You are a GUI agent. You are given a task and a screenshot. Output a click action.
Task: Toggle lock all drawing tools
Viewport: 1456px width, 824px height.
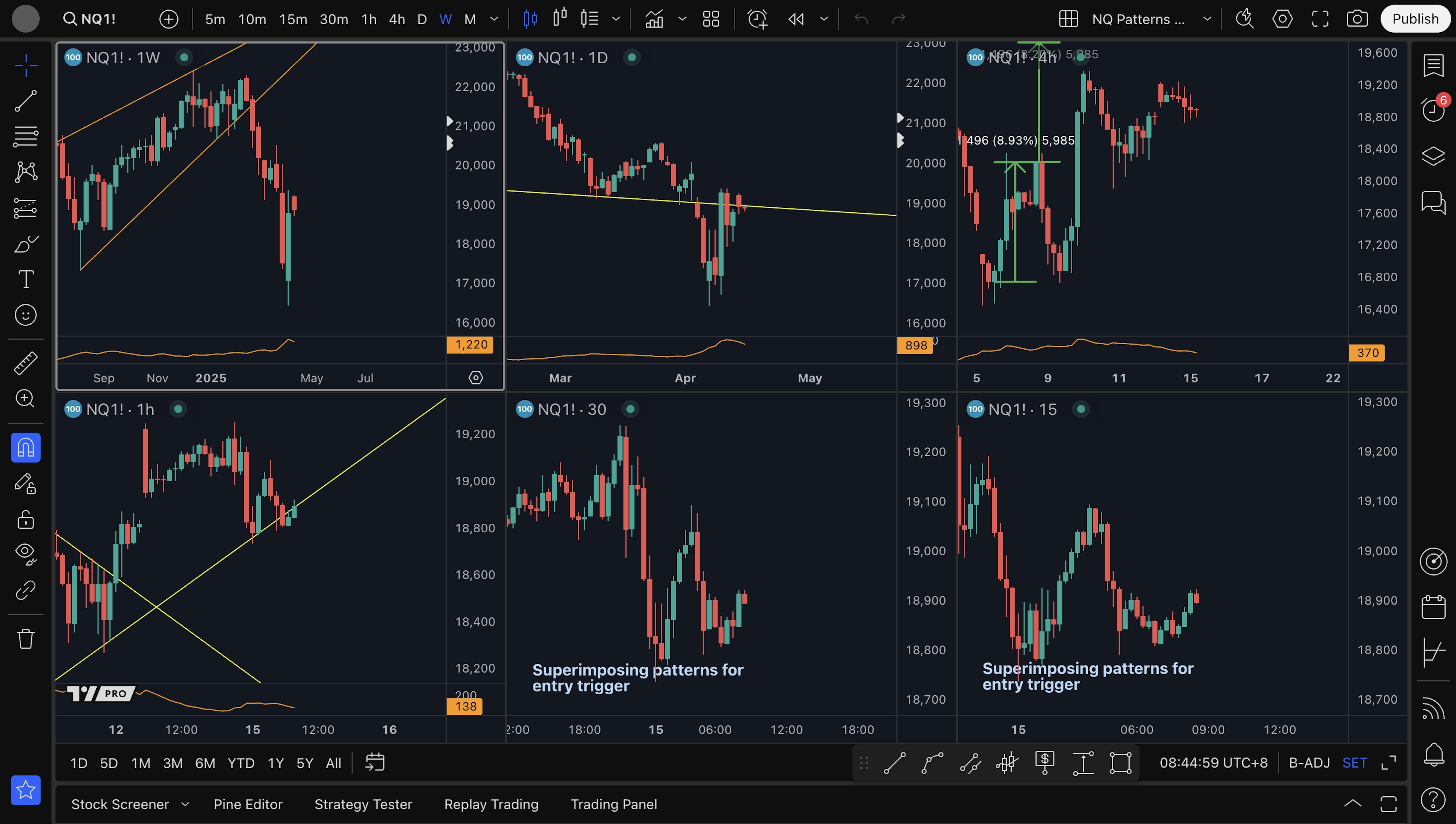[25, 519]
